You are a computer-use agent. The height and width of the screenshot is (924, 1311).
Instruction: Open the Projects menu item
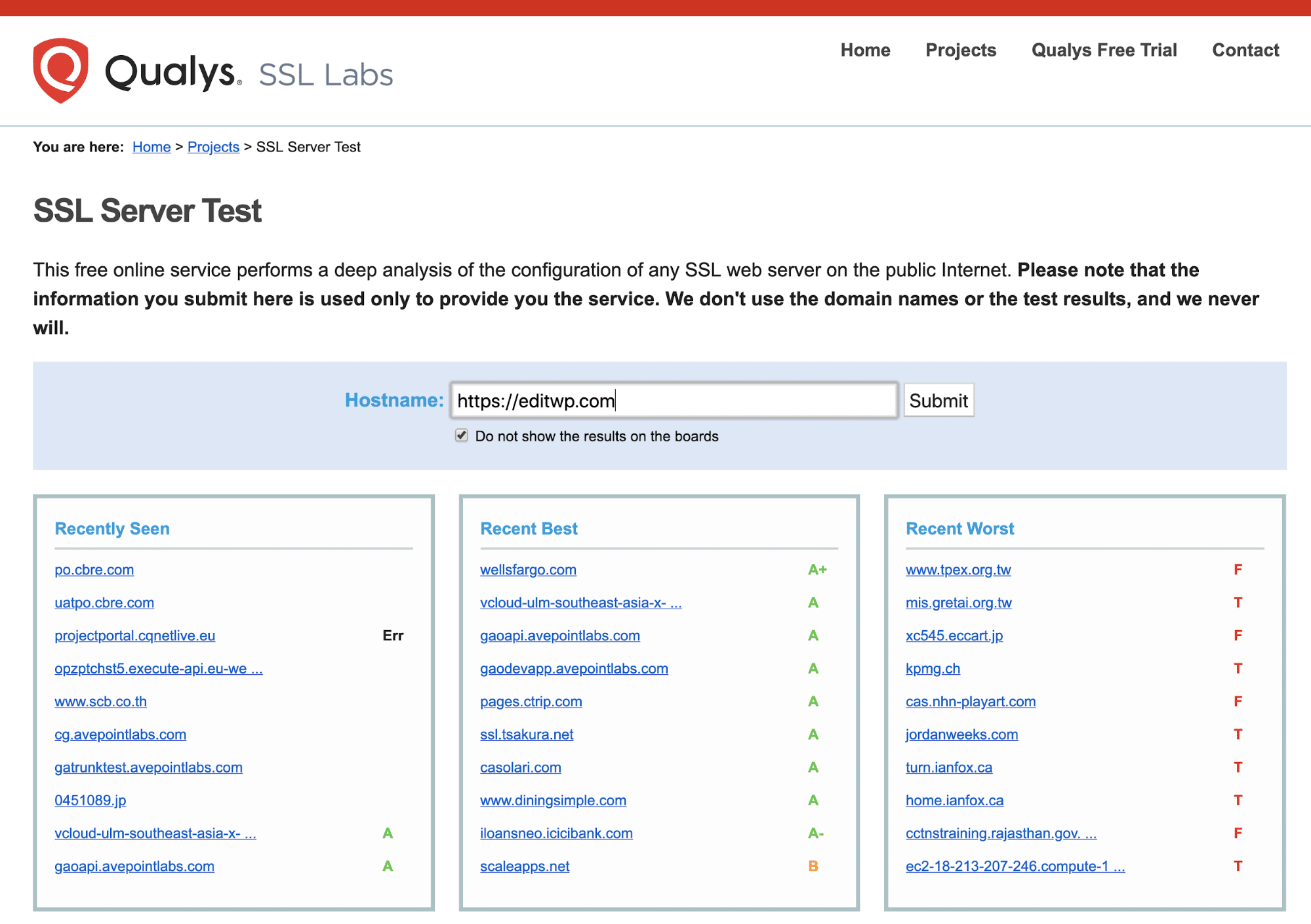point(961,50)
